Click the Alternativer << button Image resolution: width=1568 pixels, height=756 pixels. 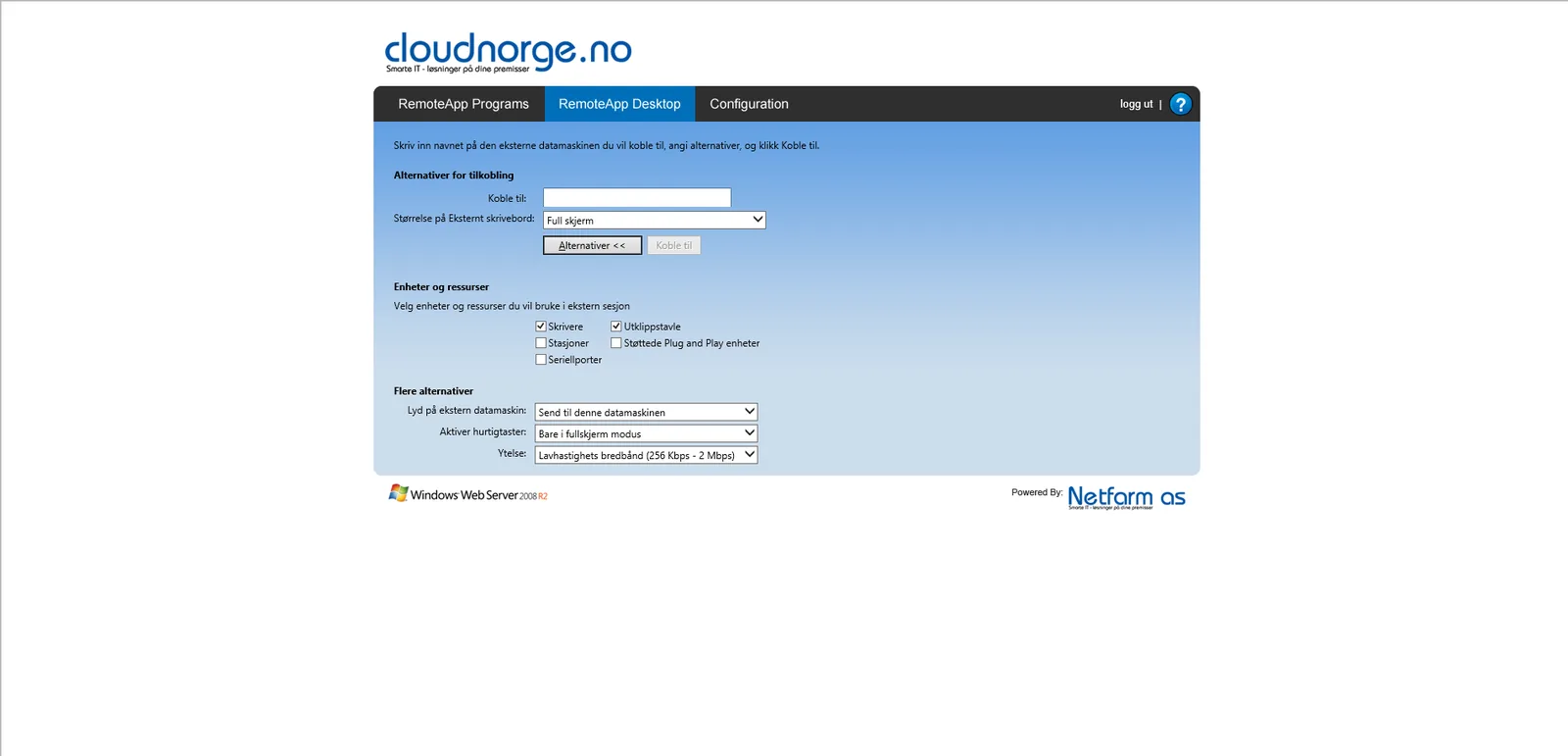592,245
